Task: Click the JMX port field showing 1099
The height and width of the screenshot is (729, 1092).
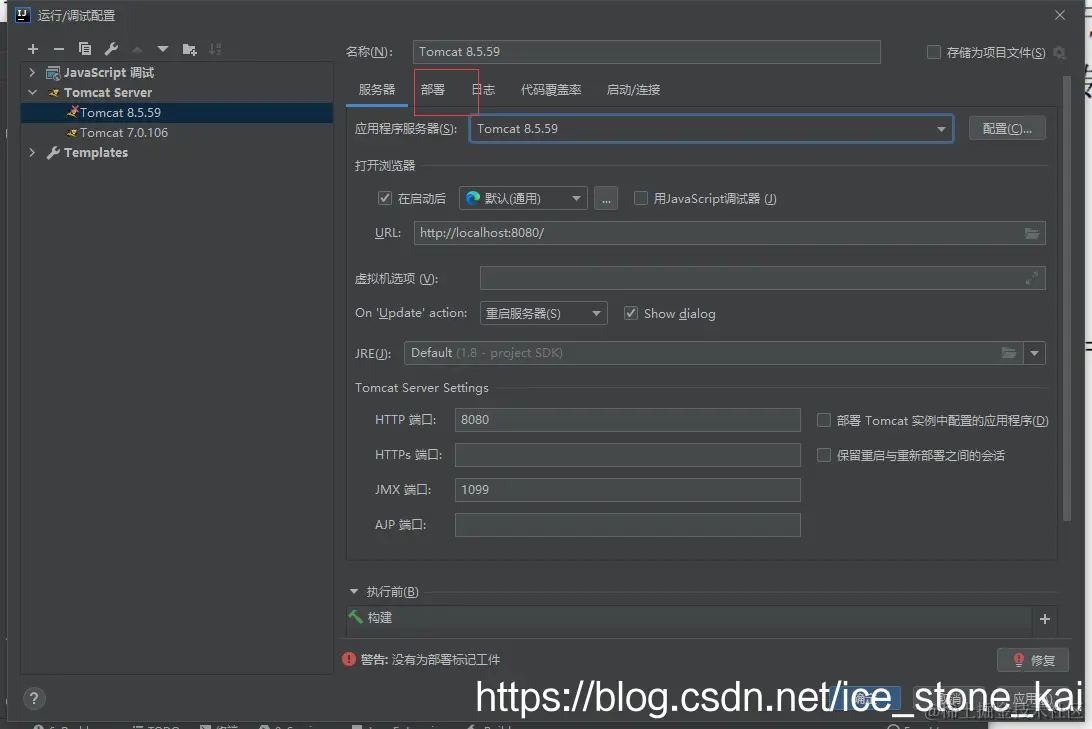Action: (627, 489)
